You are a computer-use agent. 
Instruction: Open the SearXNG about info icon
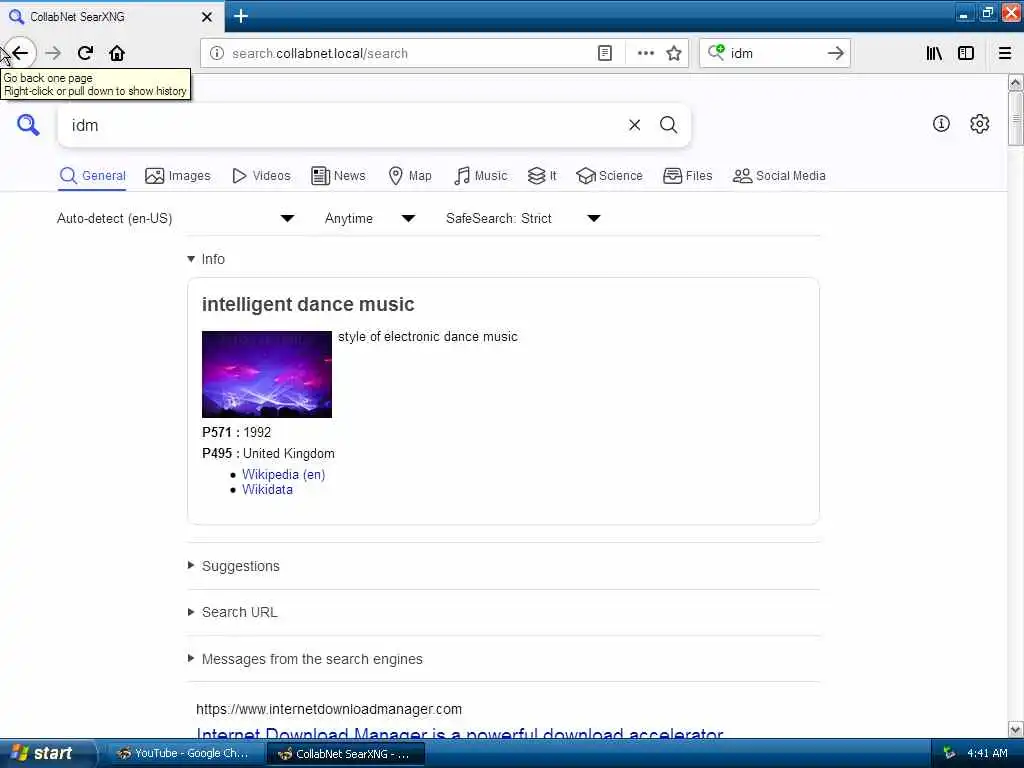coord(941,123)
